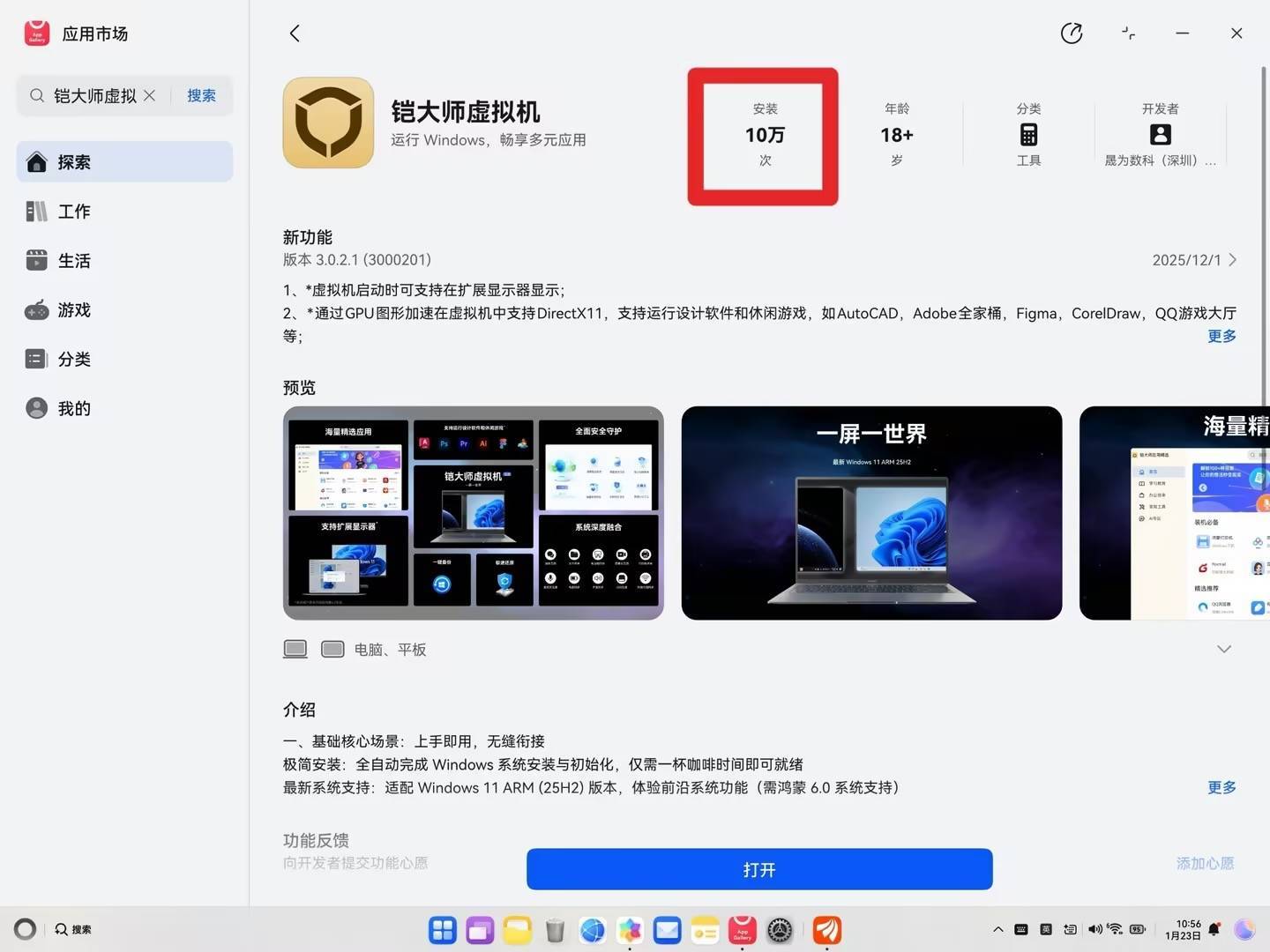Image resolution: width=1270 pixels, height=952 pixels.
Task: Switch input language via 英 tray indicator
Action: pos(1045,929)
